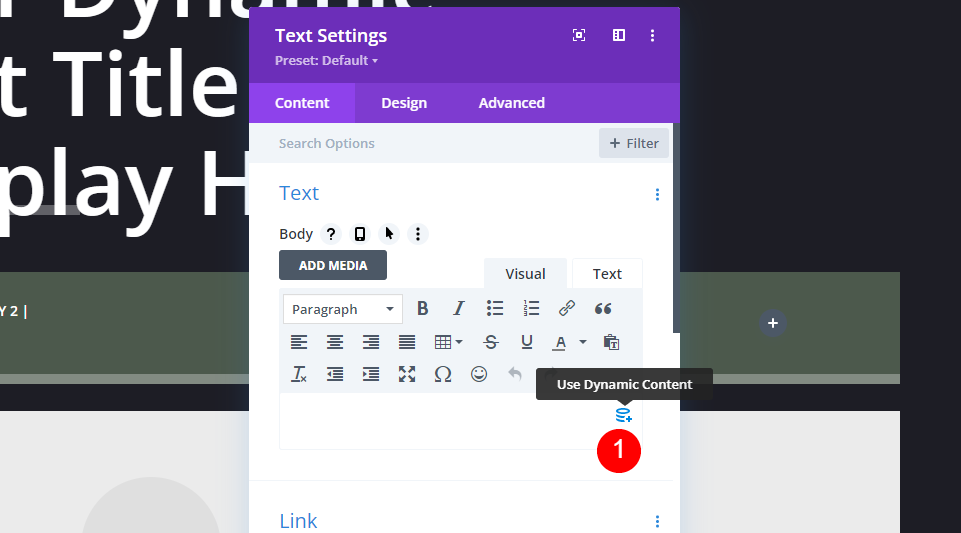
Task: Click the ADD MEDIA button
Action: pyautogui.click(x=333, y=265)
